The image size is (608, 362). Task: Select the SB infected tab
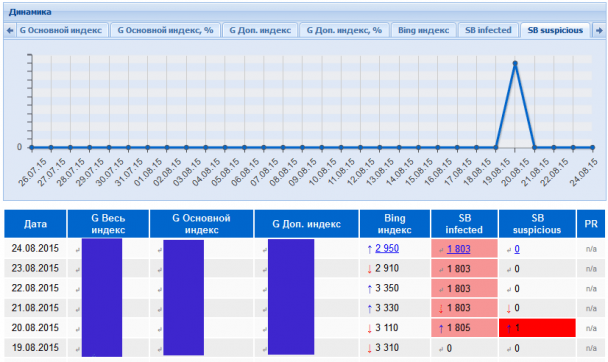tap(488, 30)
